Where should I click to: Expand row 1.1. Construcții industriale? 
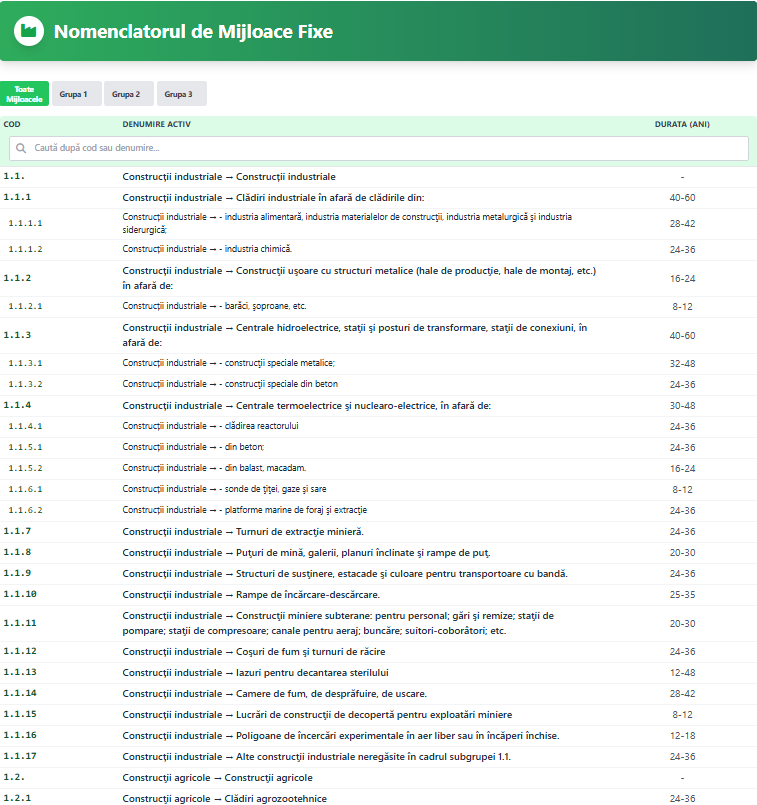[x=229, y=177]
